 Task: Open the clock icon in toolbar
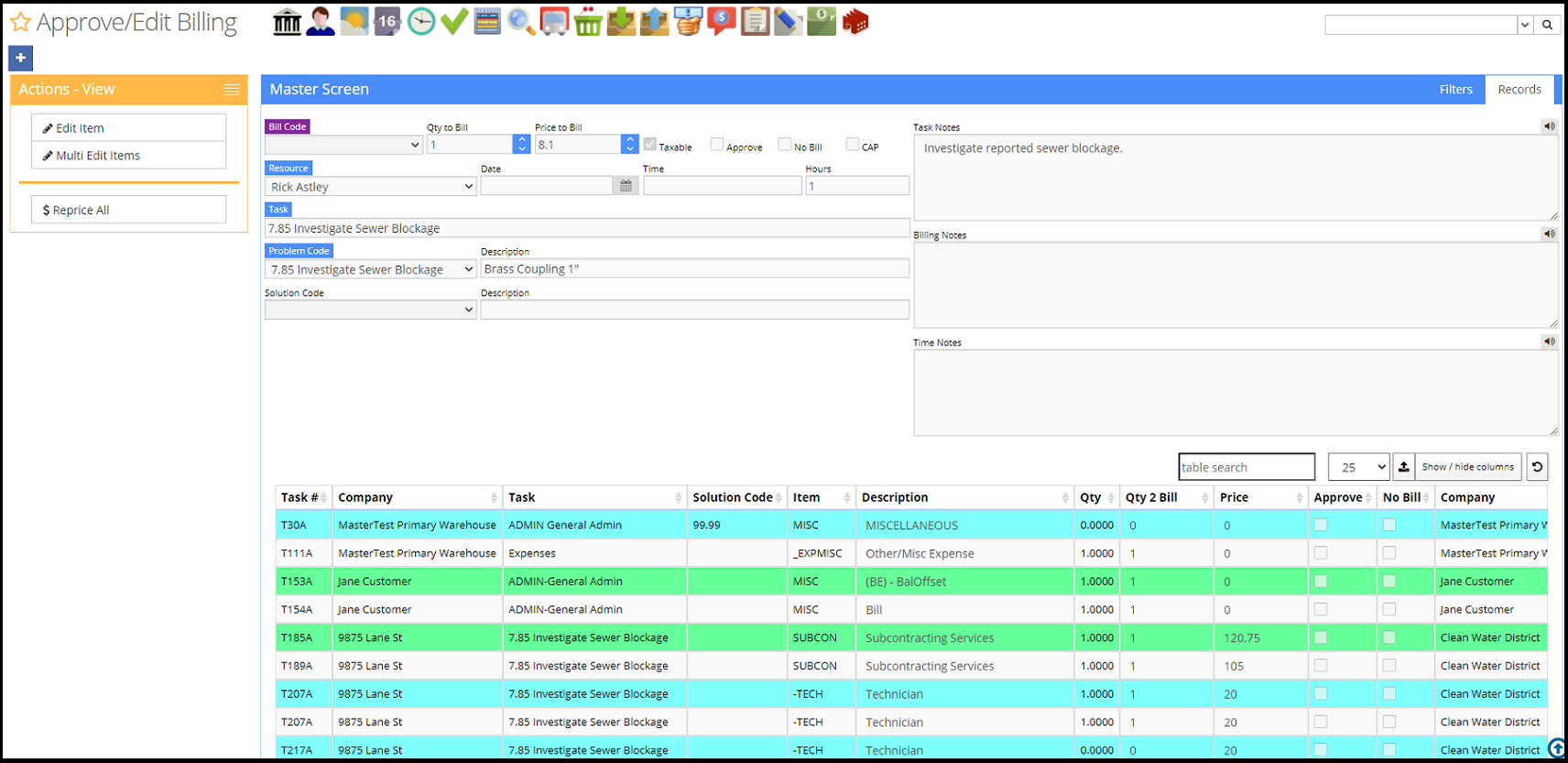tap(421, 22)
